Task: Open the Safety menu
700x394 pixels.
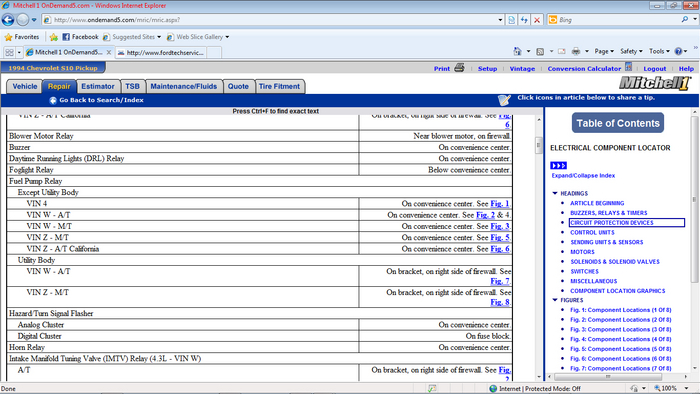Action: [631, 51]
